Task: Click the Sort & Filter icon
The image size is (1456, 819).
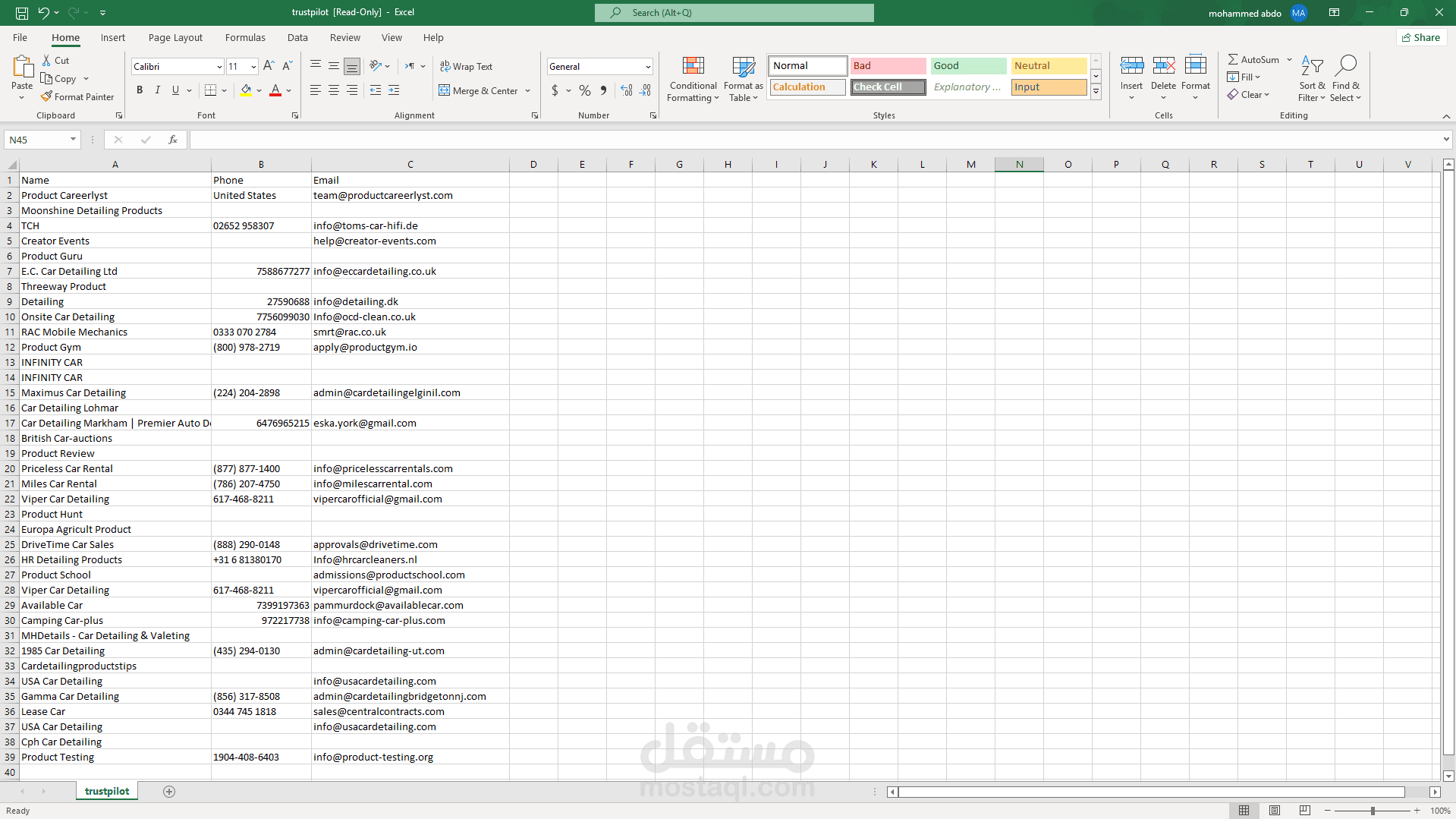Action: pyautogui.click(x=1311, y=67)
